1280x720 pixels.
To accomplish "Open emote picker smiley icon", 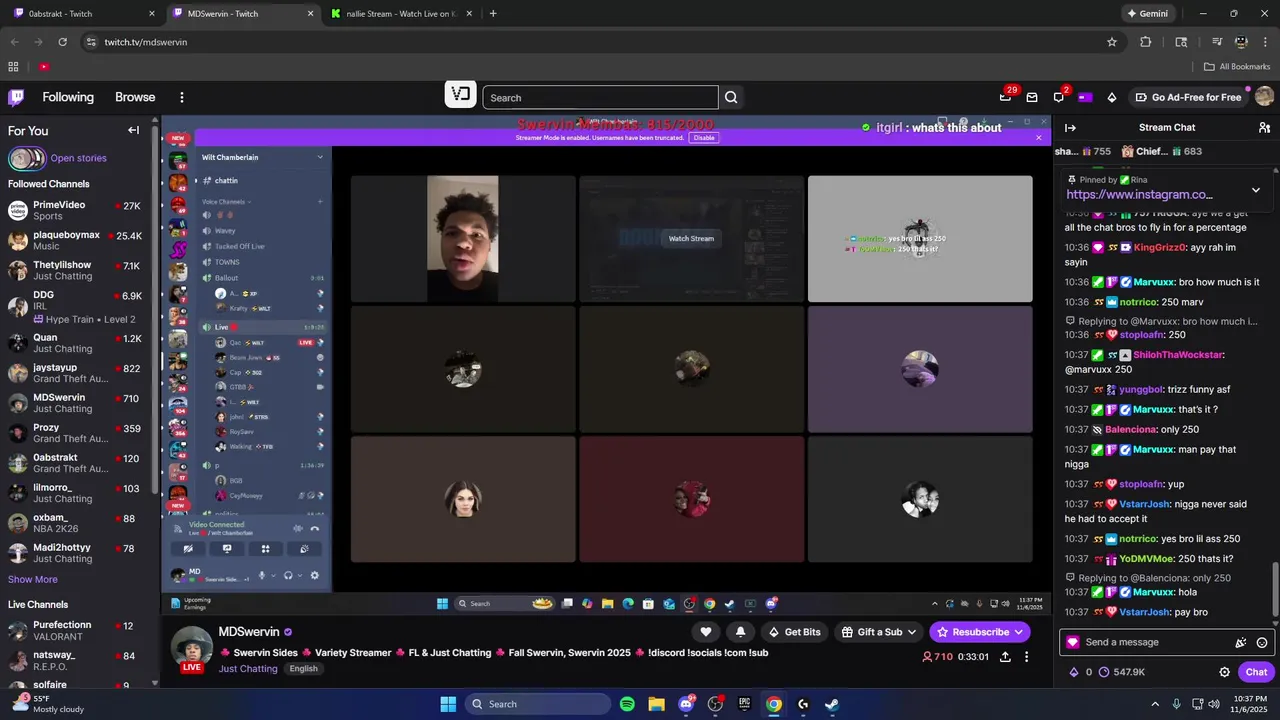I will (x=1262, y=643).
